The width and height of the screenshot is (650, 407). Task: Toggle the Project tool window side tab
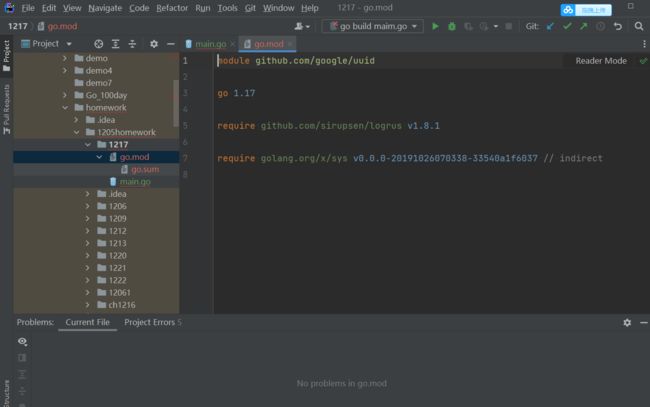pos(6,53)
